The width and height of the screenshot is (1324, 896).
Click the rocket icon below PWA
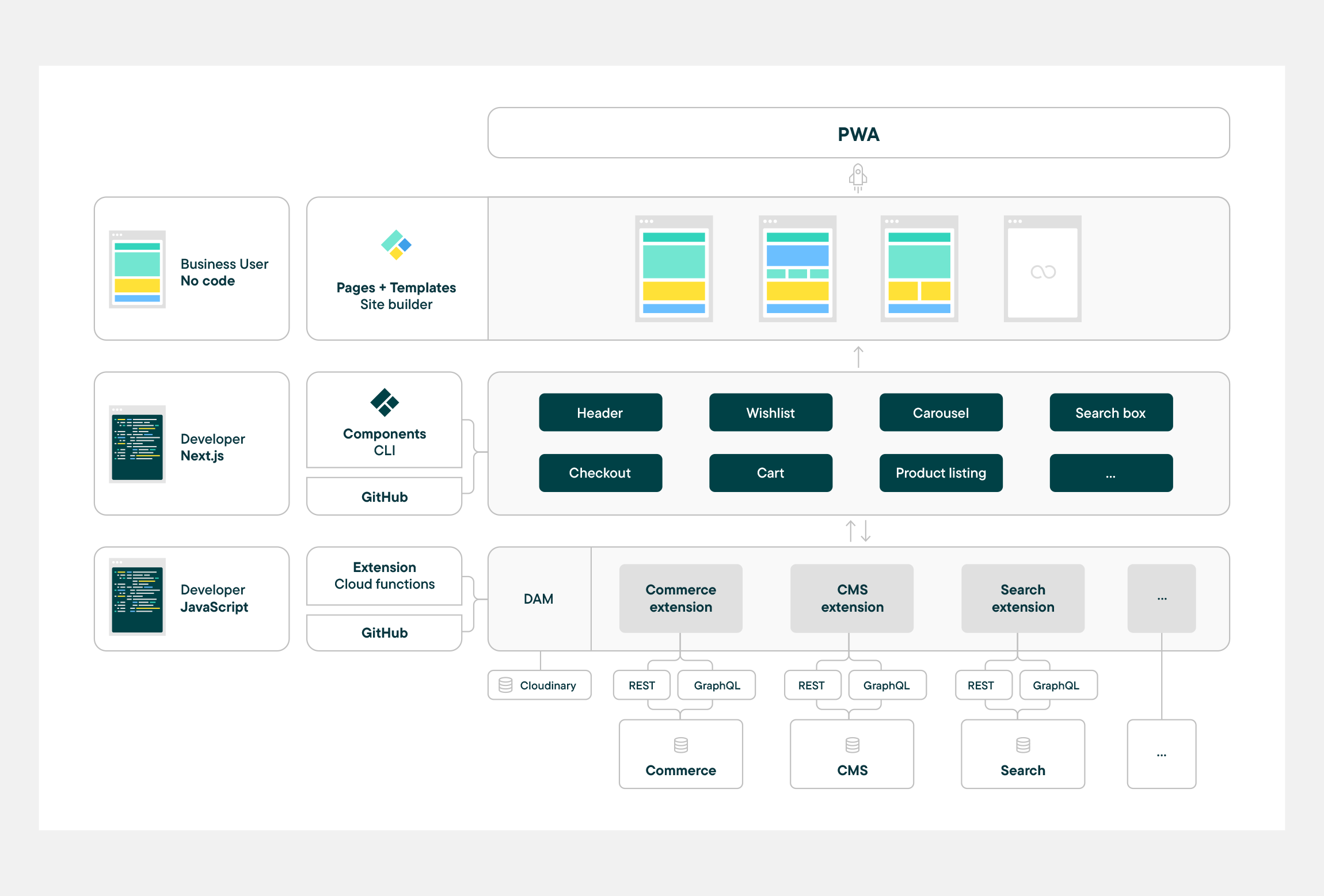(x=858, y=178)
